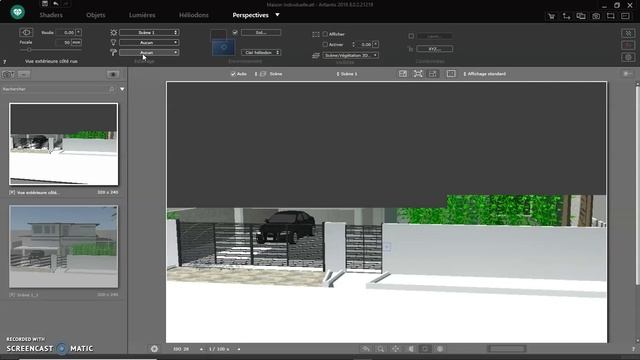
Task: Adjust the focal length slider
Action: [x=29, y=50]
